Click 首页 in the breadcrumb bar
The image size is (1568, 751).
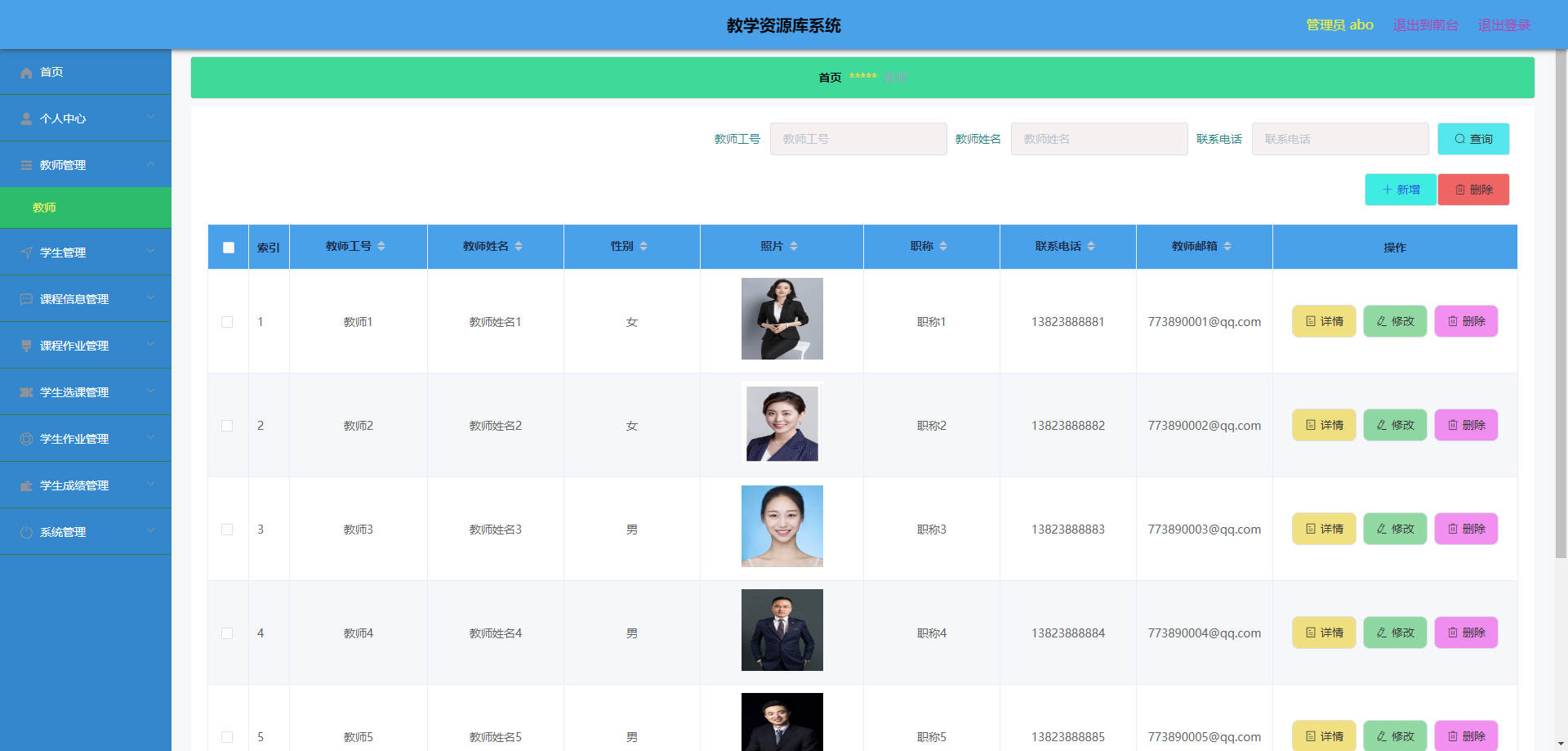(830, 78)
